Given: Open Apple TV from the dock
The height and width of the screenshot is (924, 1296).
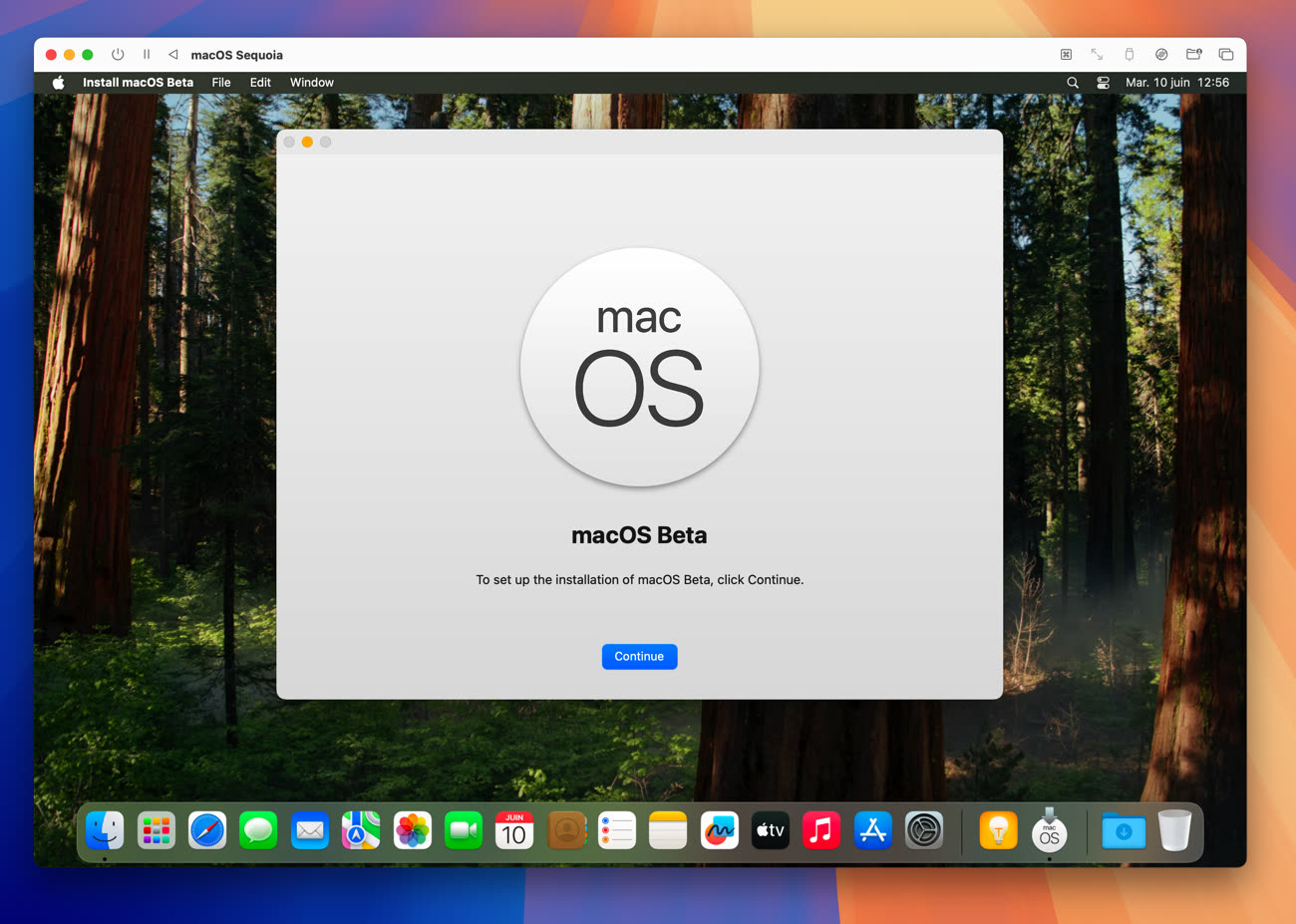Looking at the screenshot, I should click(771, 830).
